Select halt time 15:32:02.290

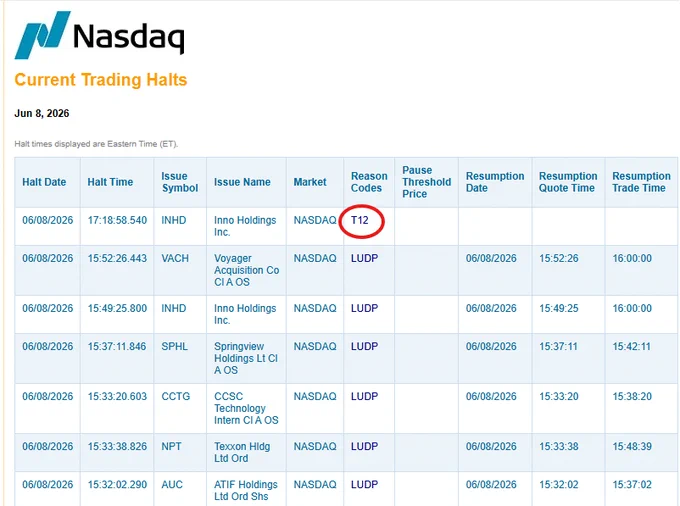click(117, 484)
